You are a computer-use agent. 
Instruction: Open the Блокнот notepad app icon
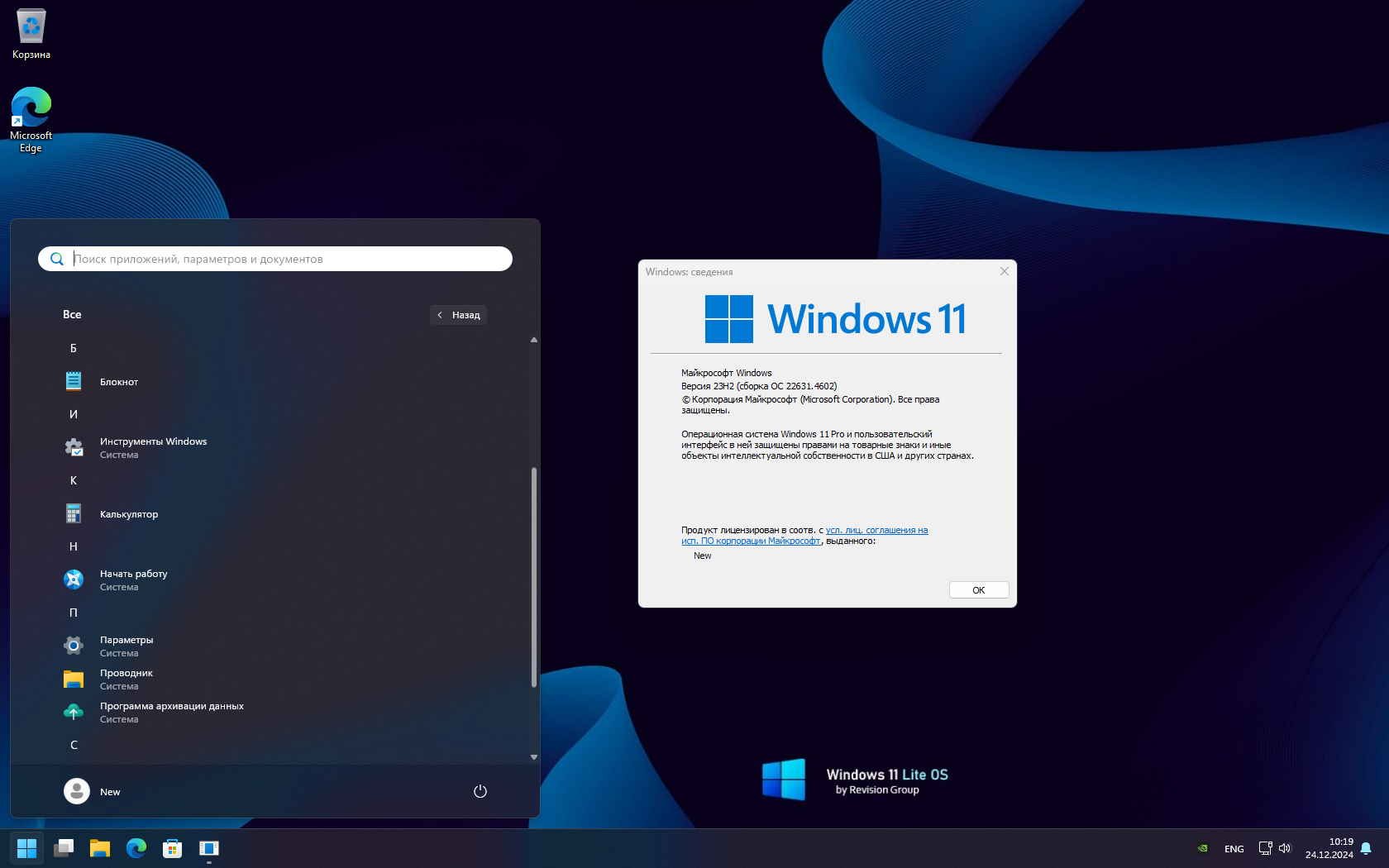pyautogui.click(x=74, y=381)
